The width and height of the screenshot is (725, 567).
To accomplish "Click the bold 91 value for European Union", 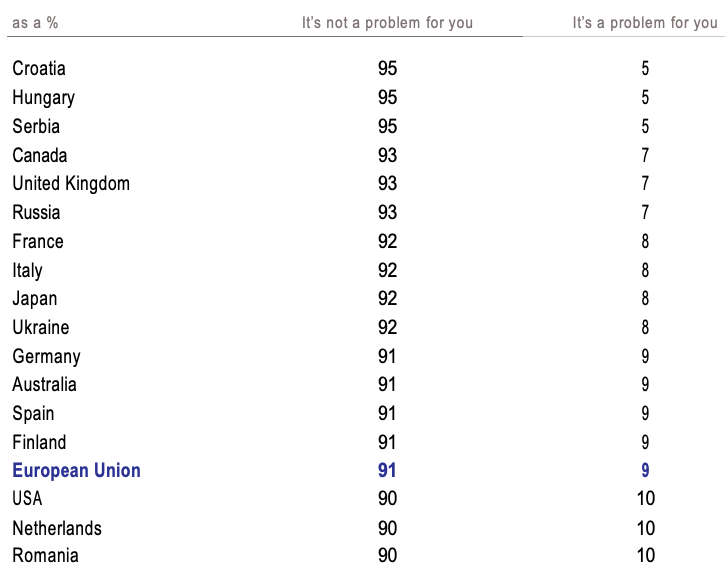I will pos(387,471).
